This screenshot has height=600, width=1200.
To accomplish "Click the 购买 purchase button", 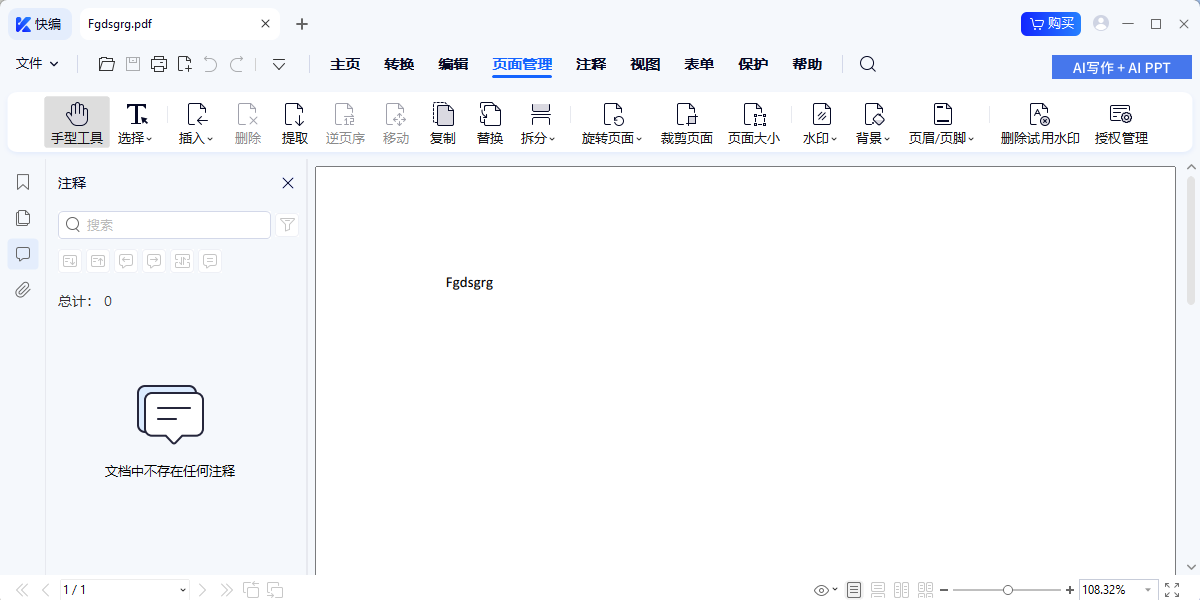I will [1050, 23].
